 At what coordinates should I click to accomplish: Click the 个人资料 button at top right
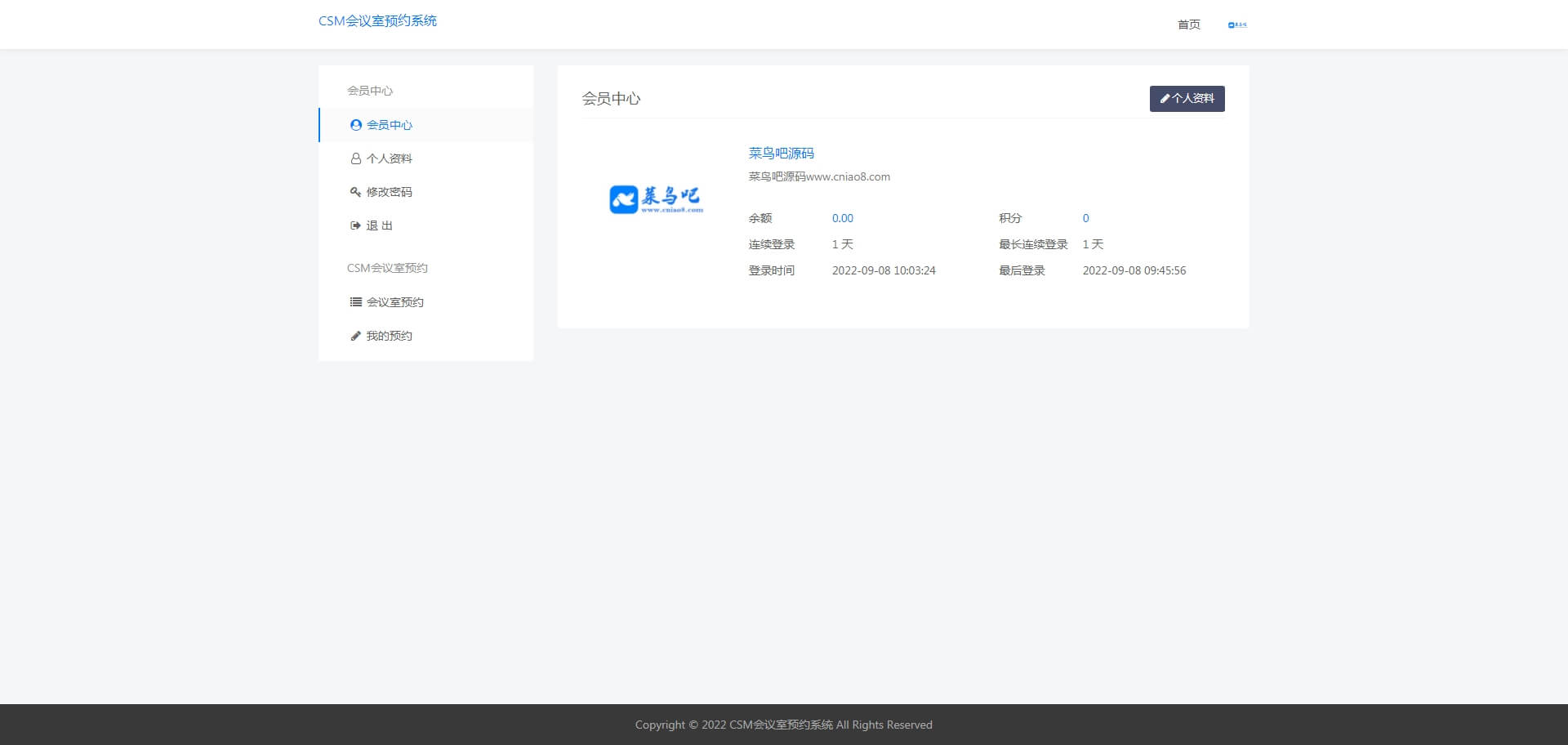(x=1187, y=98)
